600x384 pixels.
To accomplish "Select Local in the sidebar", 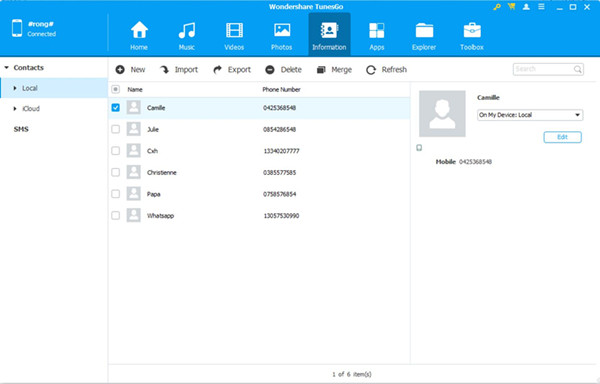I will click(x=54, y=88).
